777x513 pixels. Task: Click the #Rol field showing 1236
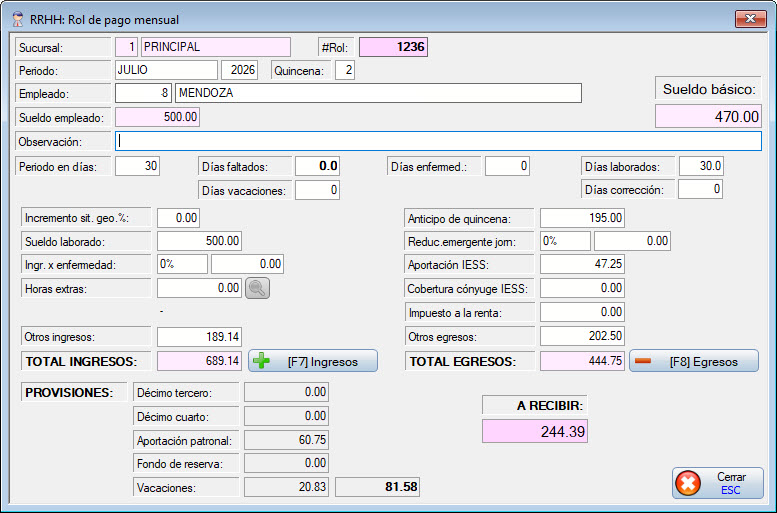coord(393,47)
